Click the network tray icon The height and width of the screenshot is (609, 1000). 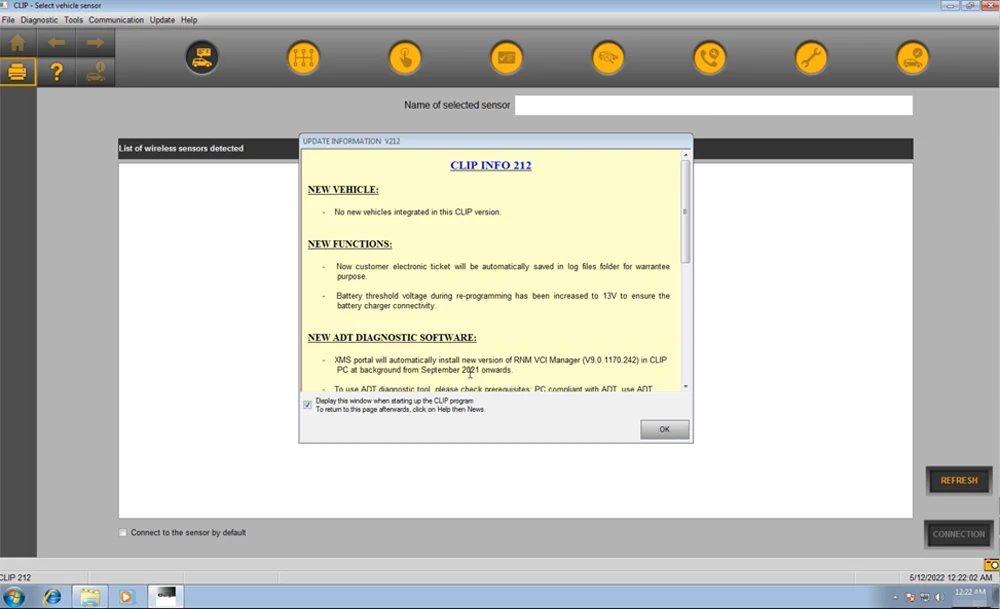coord(925,598)
